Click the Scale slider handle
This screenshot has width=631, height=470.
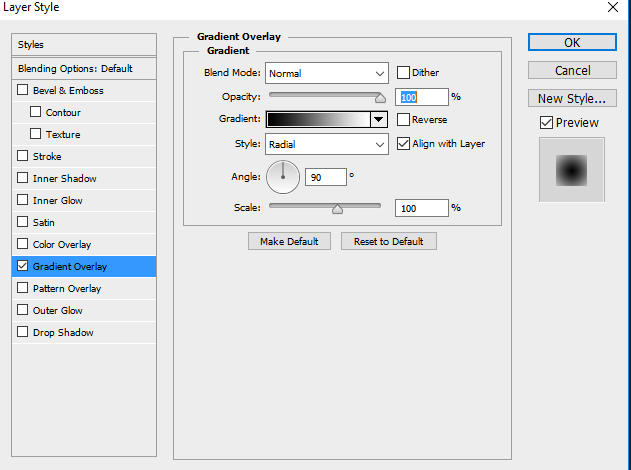pos(337,209)
